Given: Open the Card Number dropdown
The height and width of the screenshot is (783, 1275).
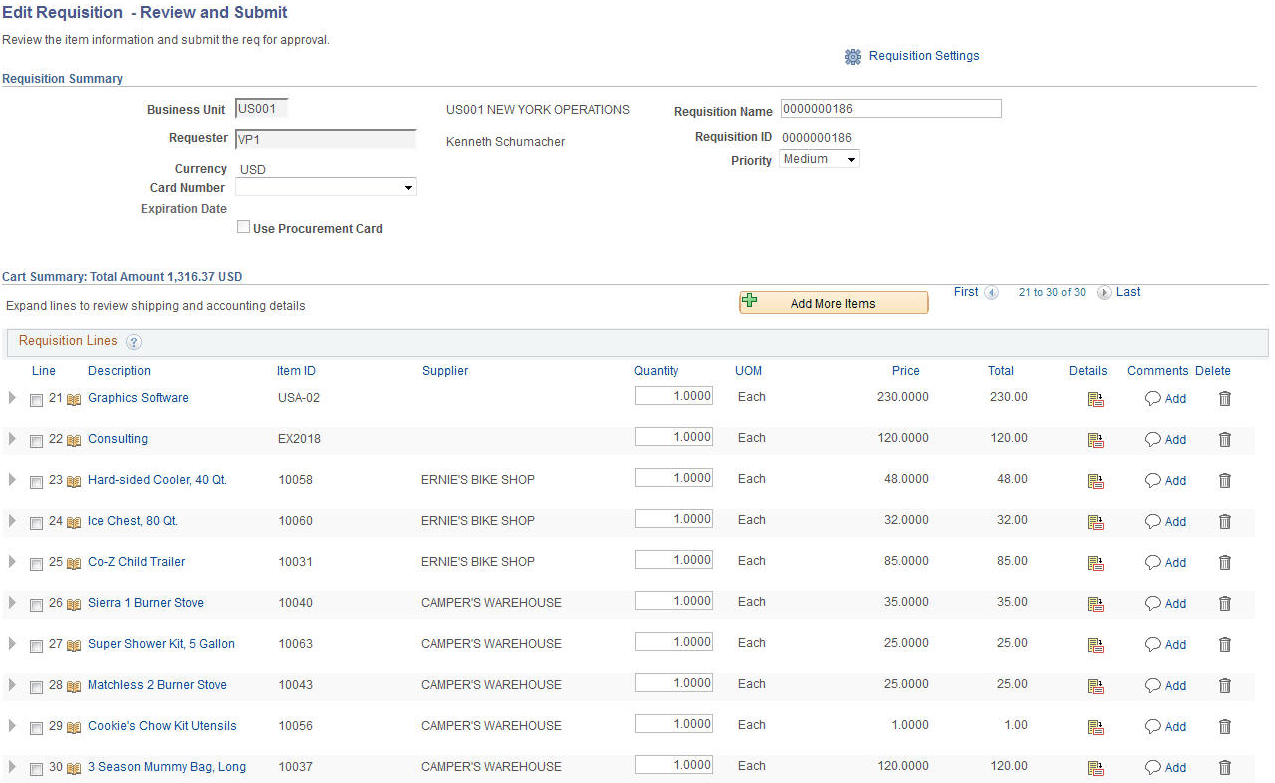Looking at the screenshot, I should click(326, 187).
